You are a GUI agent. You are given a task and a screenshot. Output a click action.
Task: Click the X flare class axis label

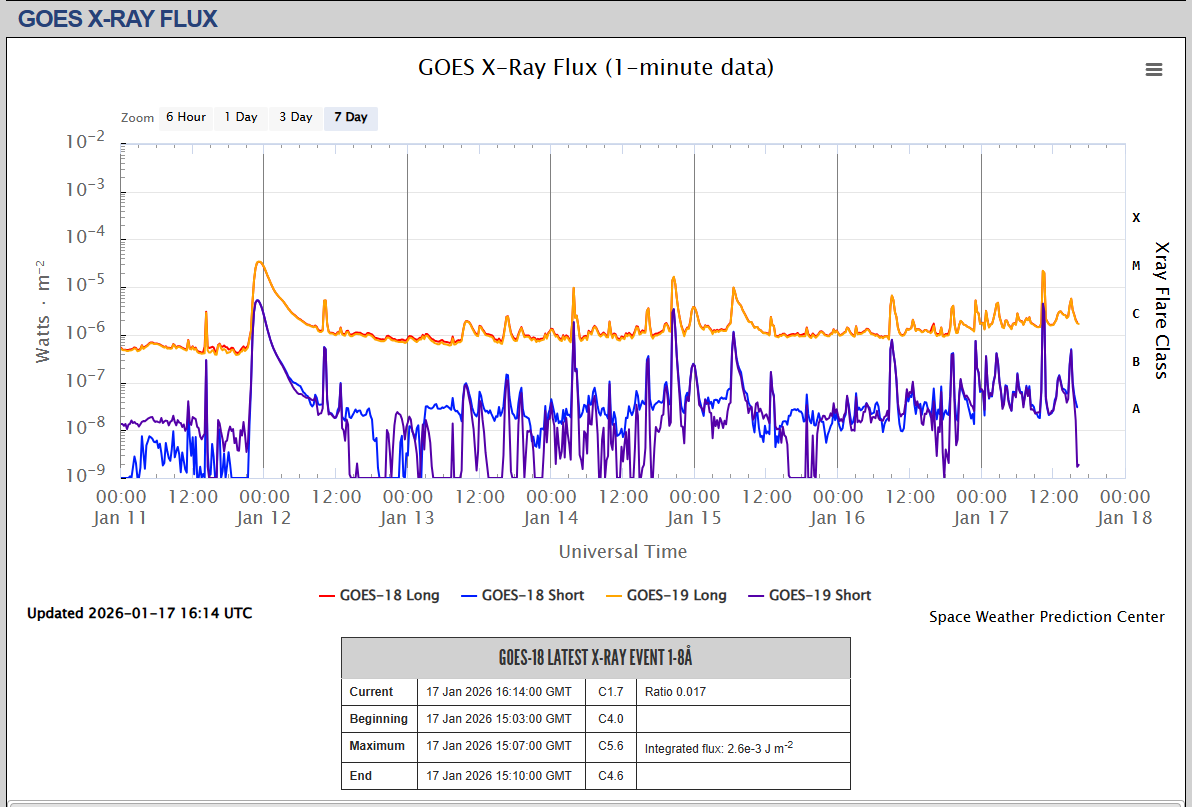[x=1136, y=218]
